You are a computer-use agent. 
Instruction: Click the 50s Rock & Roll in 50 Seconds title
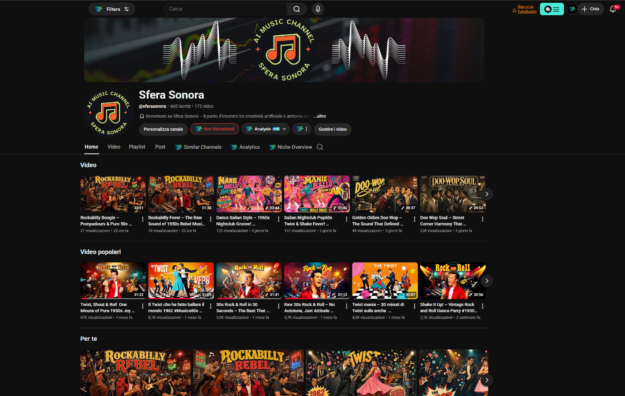pyautogui.click(x=243, y=307)
